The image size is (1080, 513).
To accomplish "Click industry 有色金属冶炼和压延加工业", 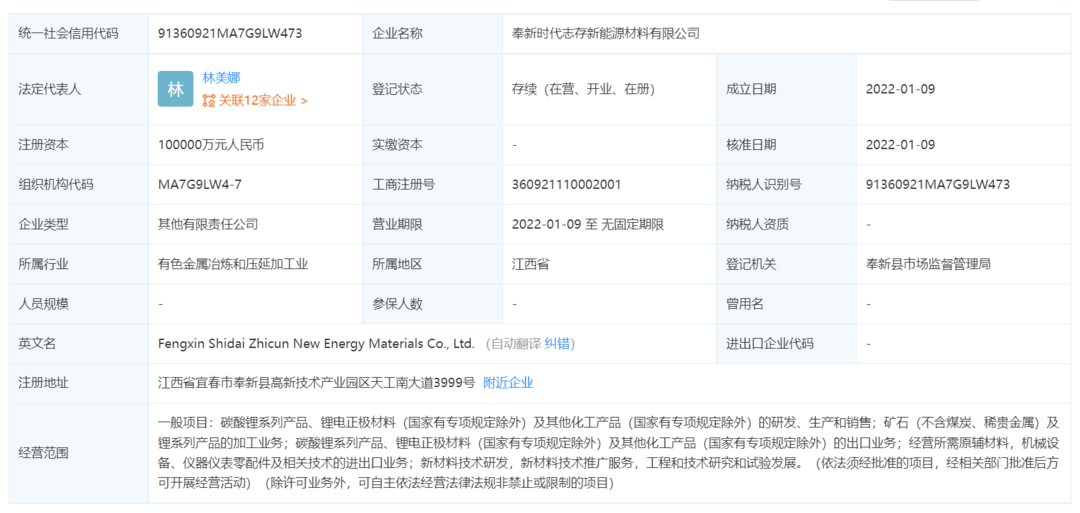I will click(233, 264).
